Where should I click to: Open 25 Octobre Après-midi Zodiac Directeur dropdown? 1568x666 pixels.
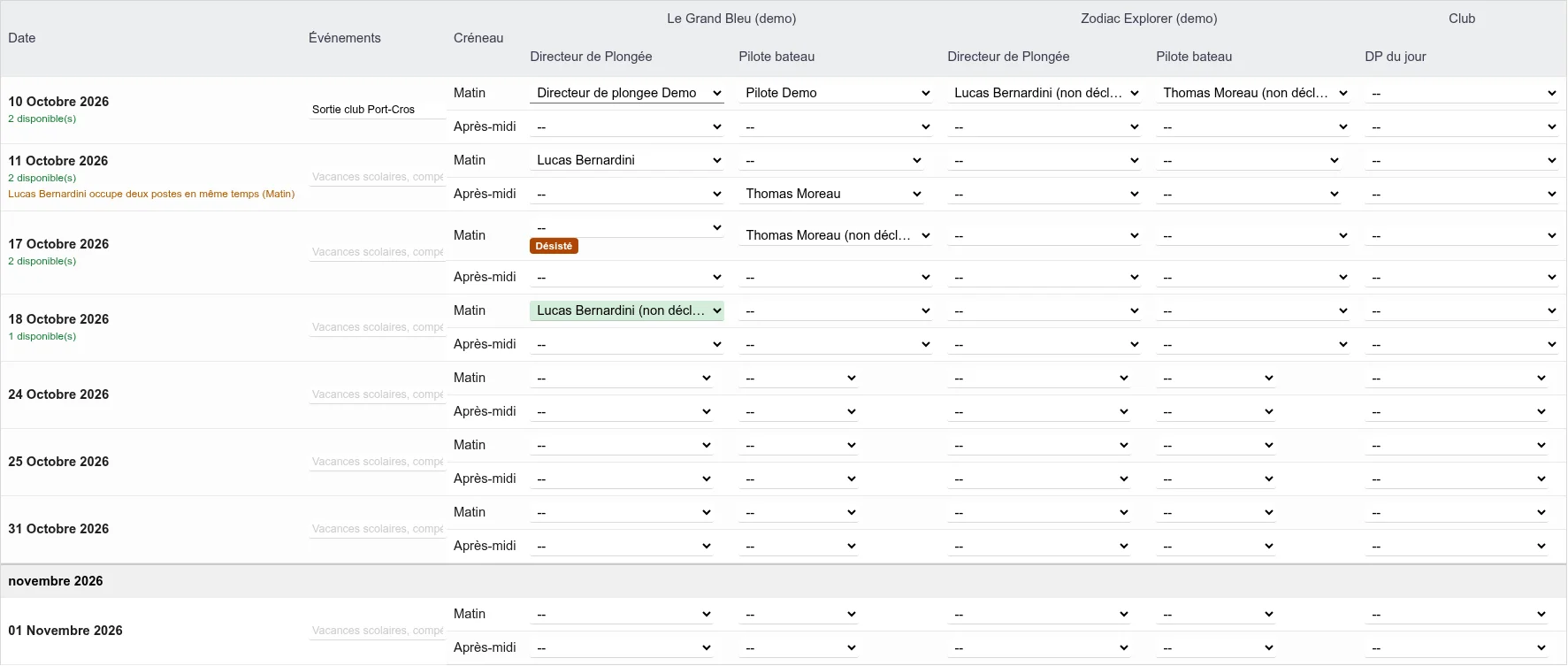tap(1039, 478)
